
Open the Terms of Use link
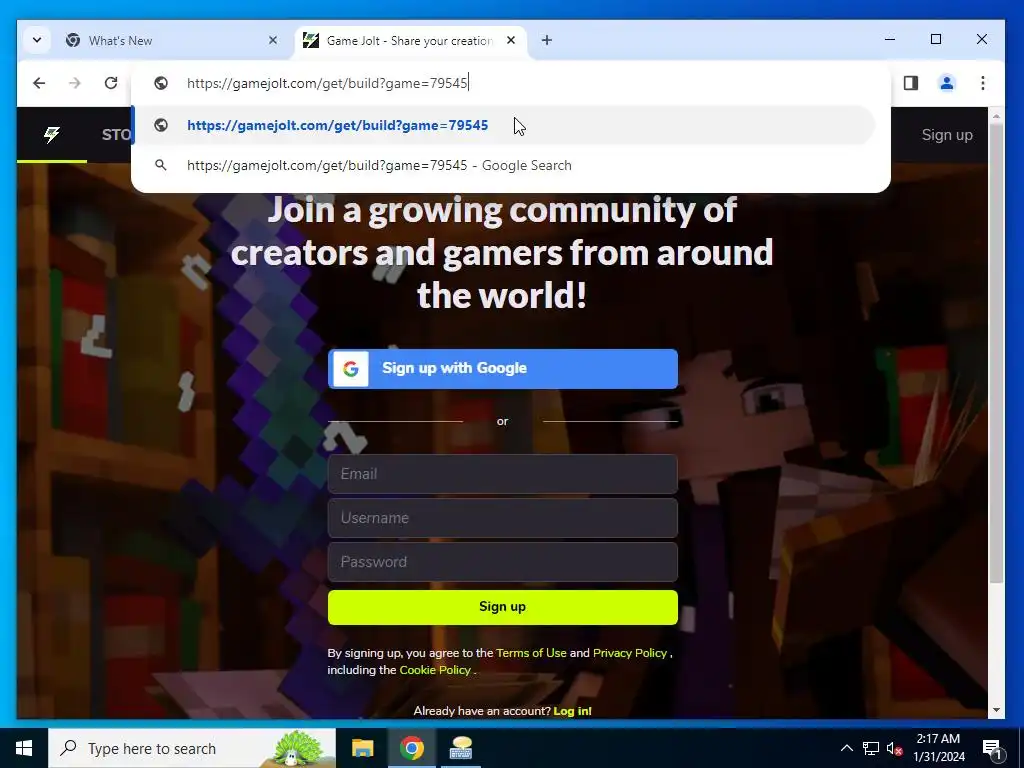(531, 653)
